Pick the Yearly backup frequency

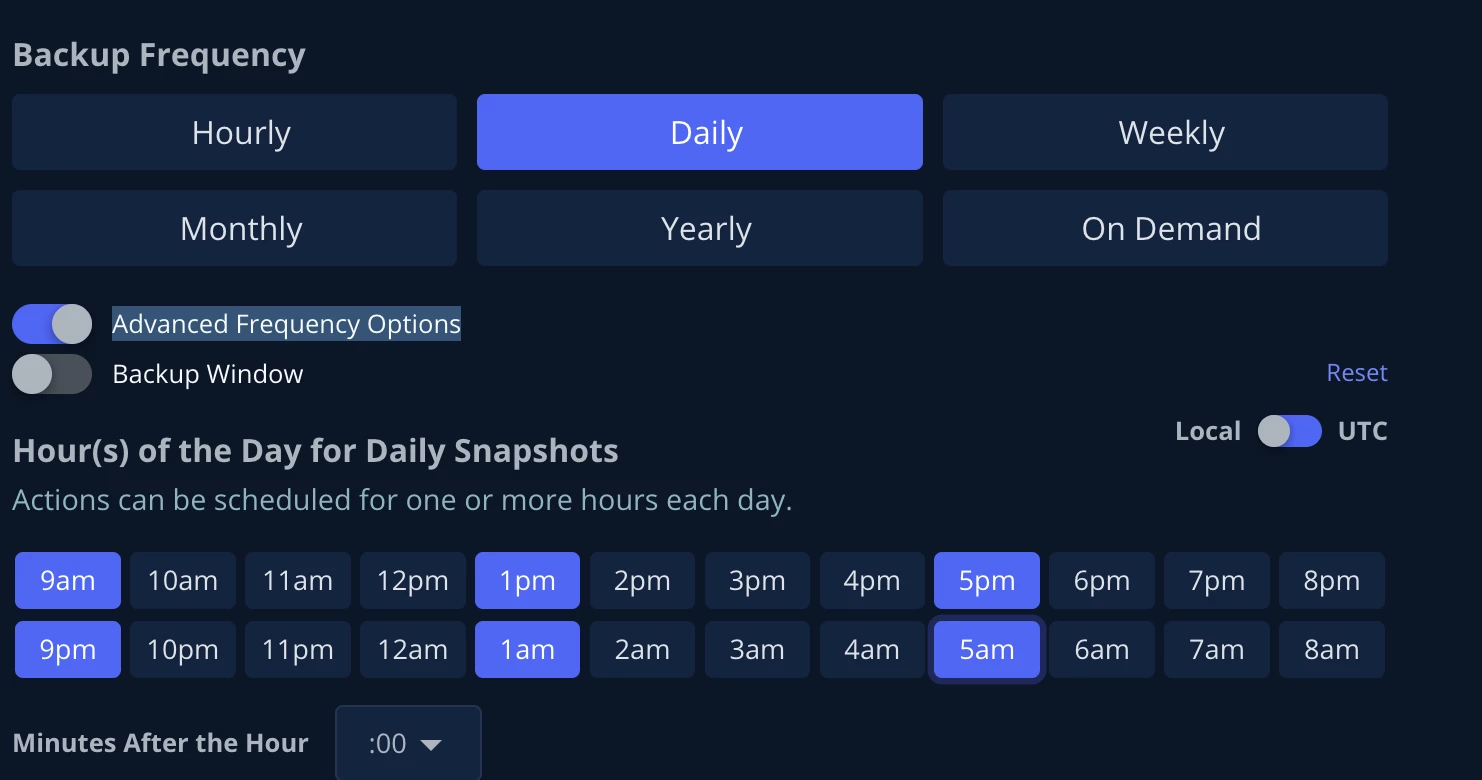pyautogui.click(x=699, y=229)
